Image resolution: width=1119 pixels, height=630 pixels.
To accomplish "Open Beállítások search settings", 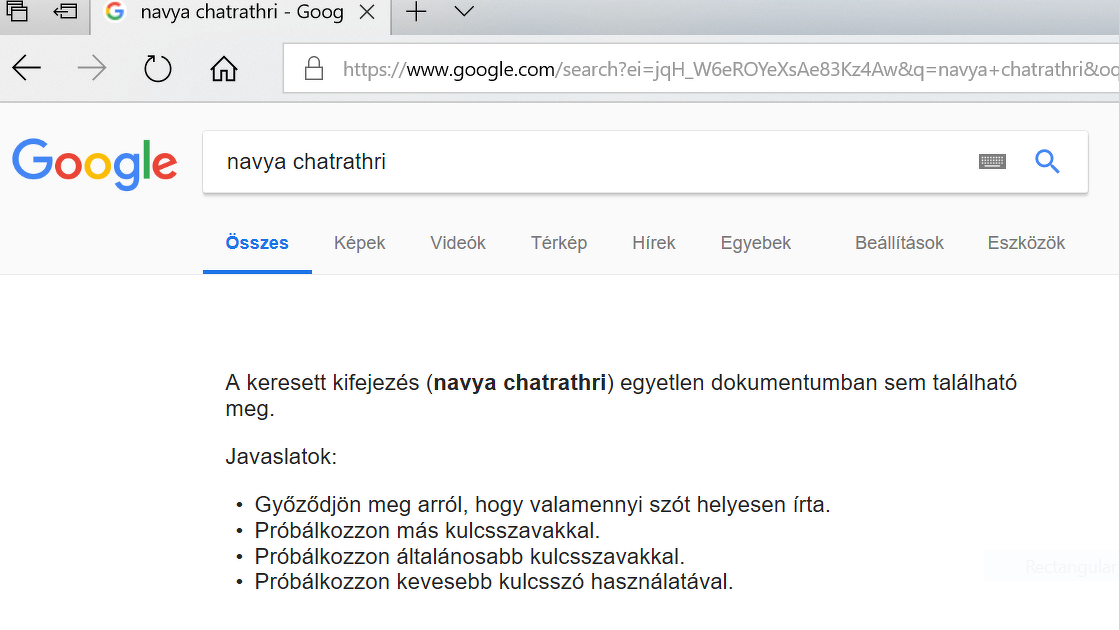I will [x=899, y=243].
